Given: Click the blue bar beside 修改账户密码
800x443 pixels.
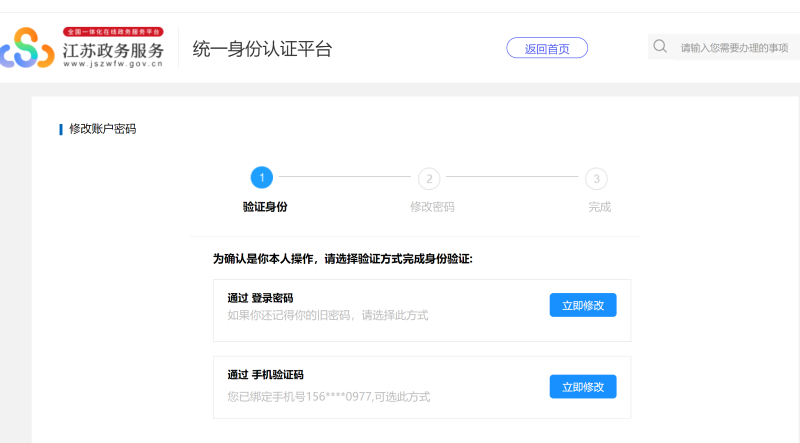Looking at the screenshot, I should [61, 129].
